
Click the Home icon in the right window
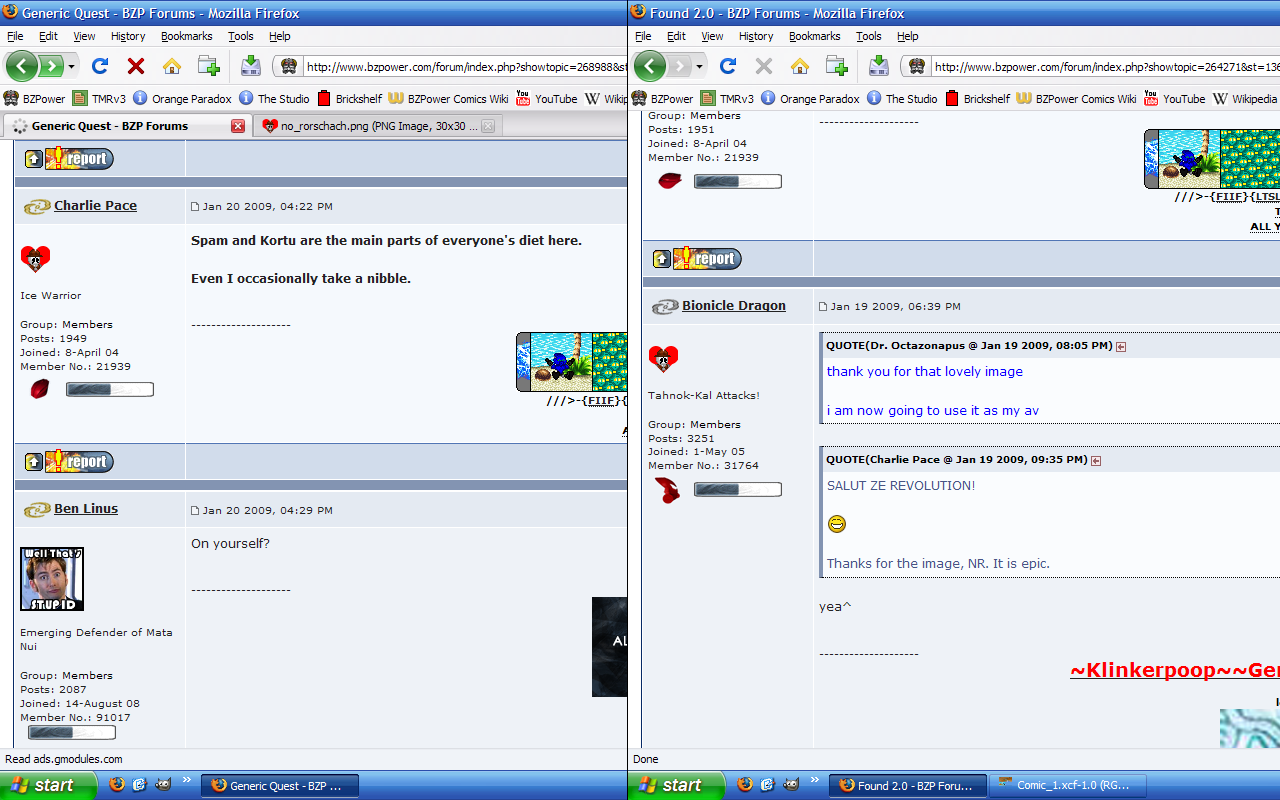point(800,66)
